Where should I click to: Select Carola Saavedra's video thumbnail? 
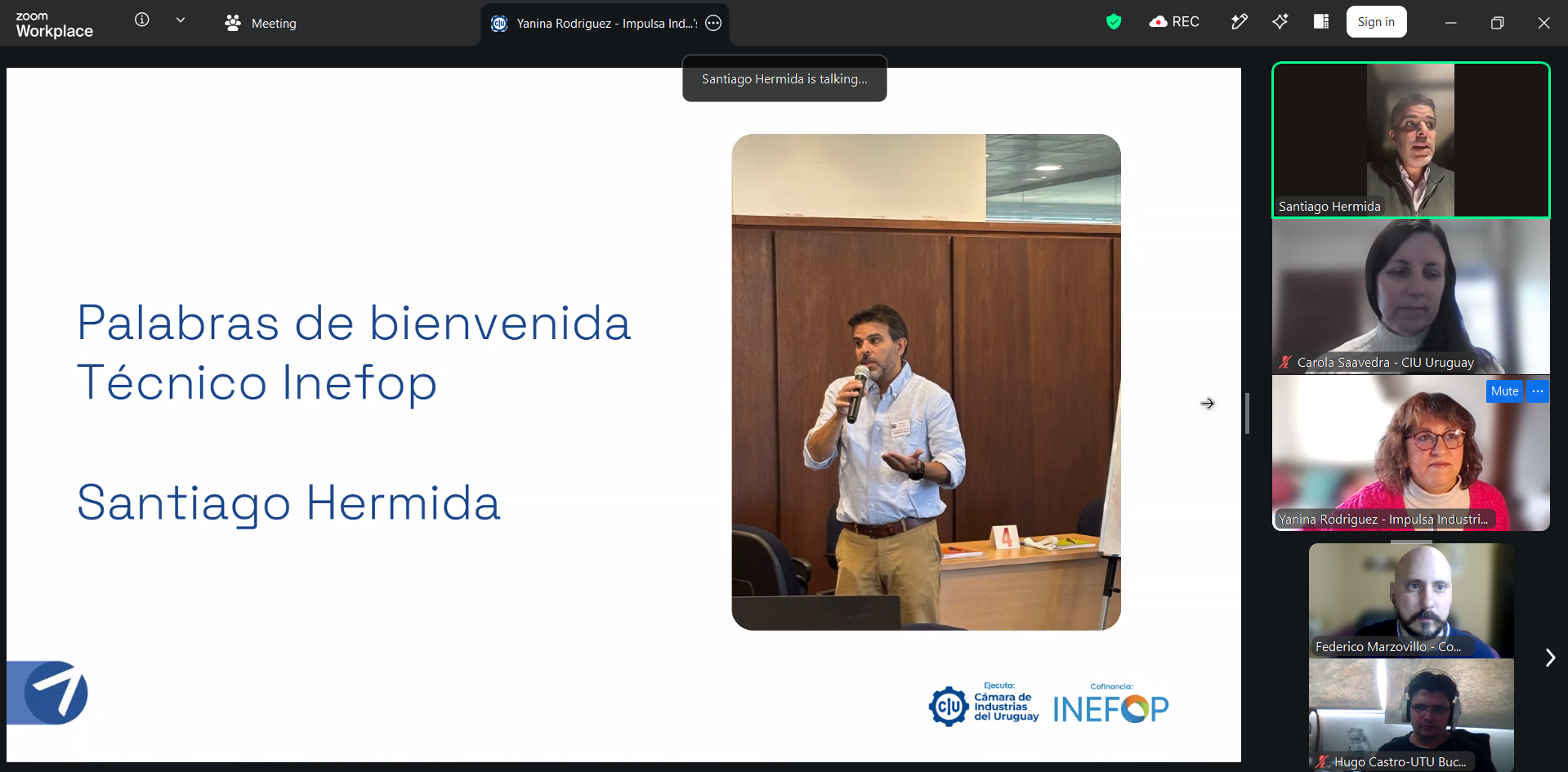click(1411, 297)
